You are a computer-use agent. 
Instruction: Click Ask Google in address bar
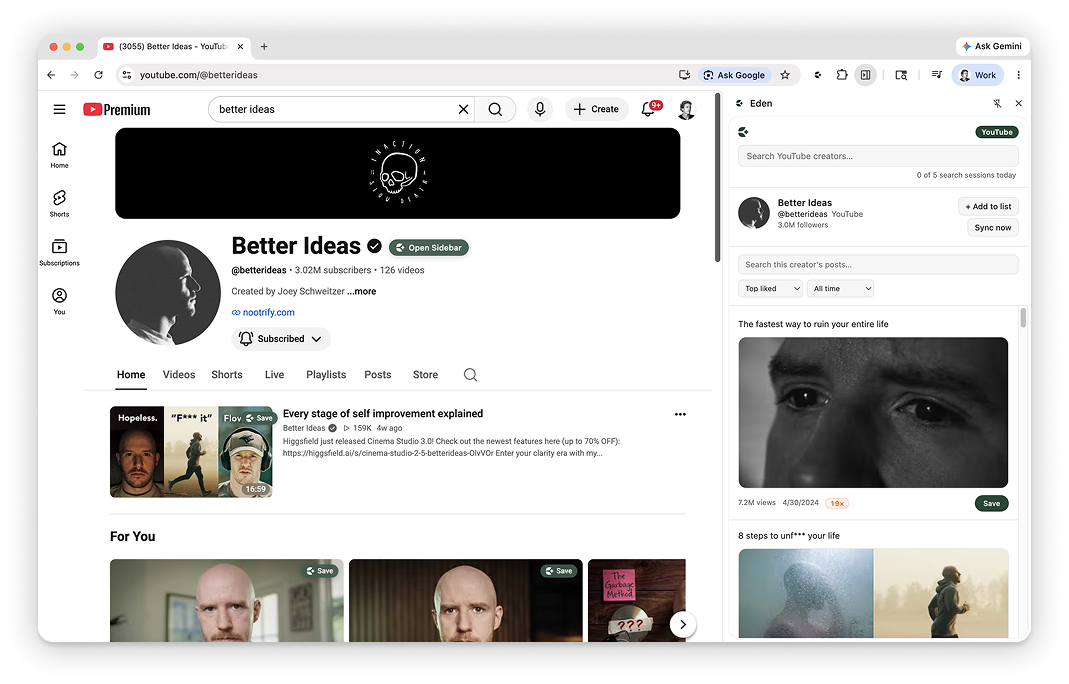point(734,75)
